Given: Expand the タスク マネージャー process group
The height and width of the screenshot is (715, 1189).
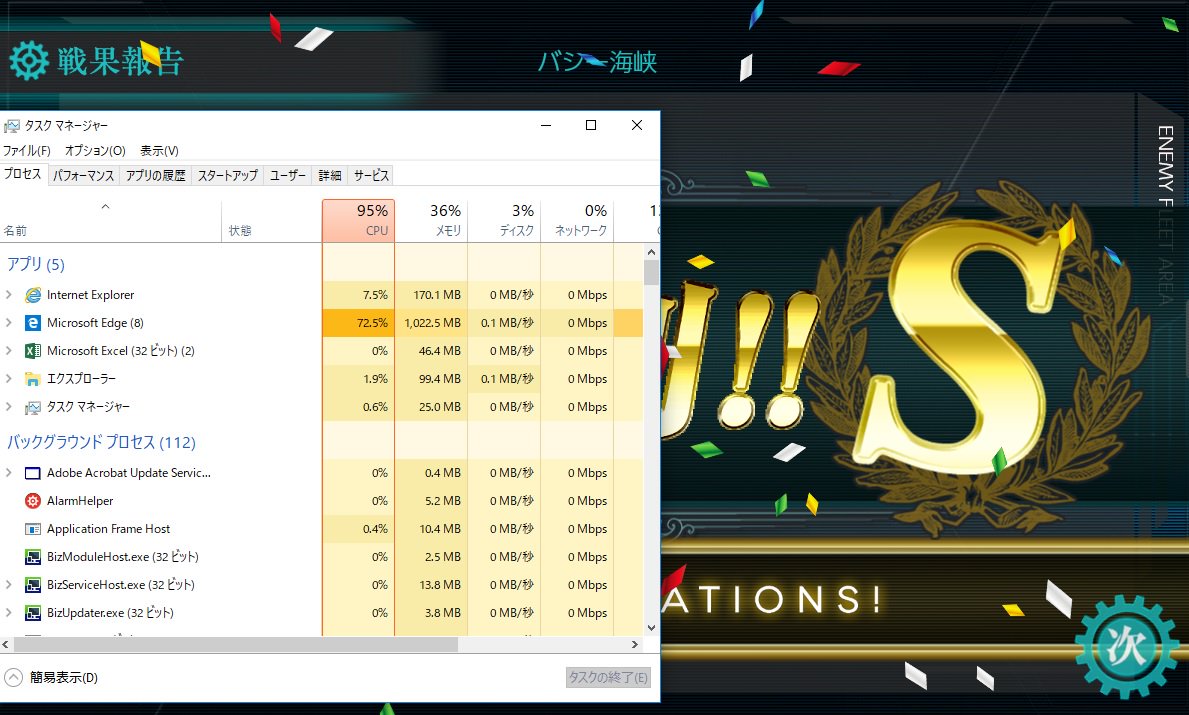Looking at the screenshot, I should pos(8,407).
